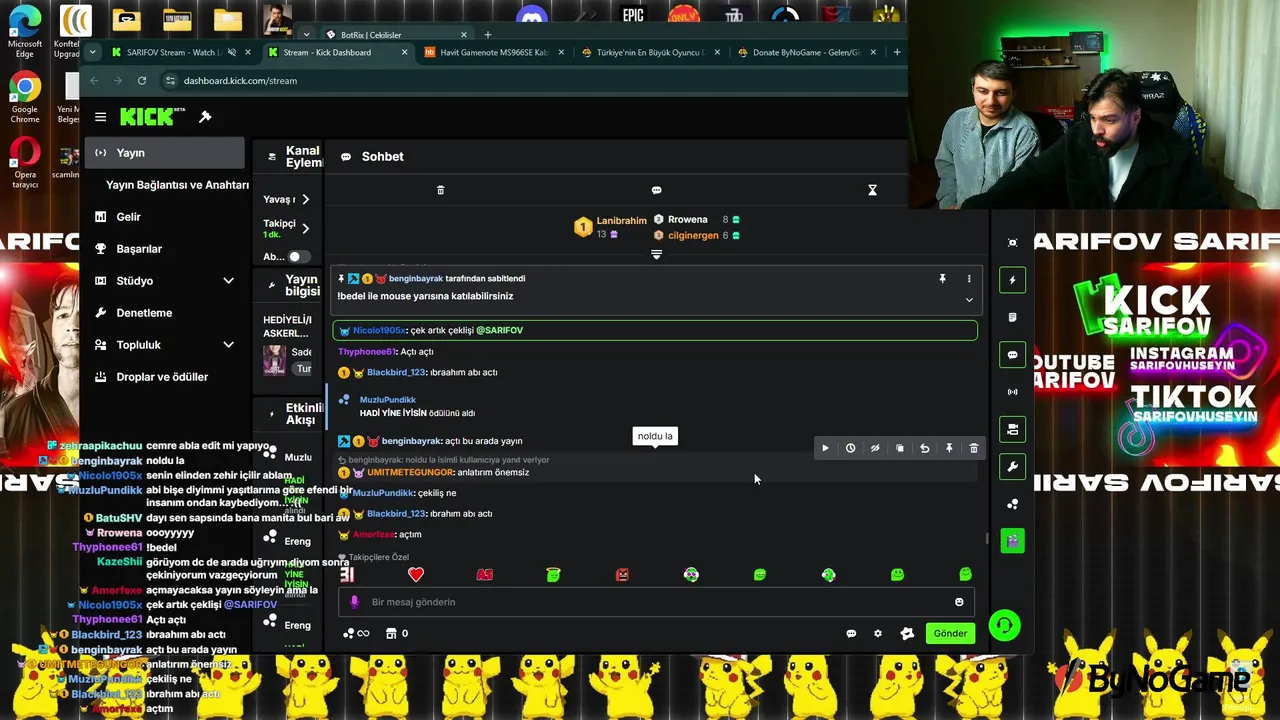The height and width of the screenshot is (720, 1280).
Task: Expand the Yavaş mod option
Action: [305, 199]
